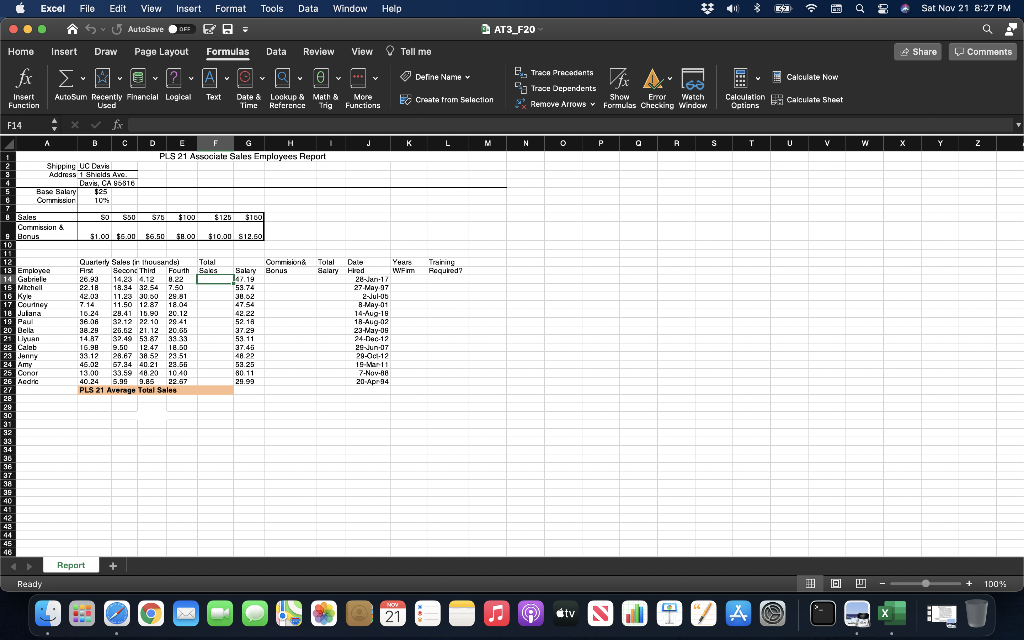
Task: Switch to the Page Layout tab
Action: 161,52
